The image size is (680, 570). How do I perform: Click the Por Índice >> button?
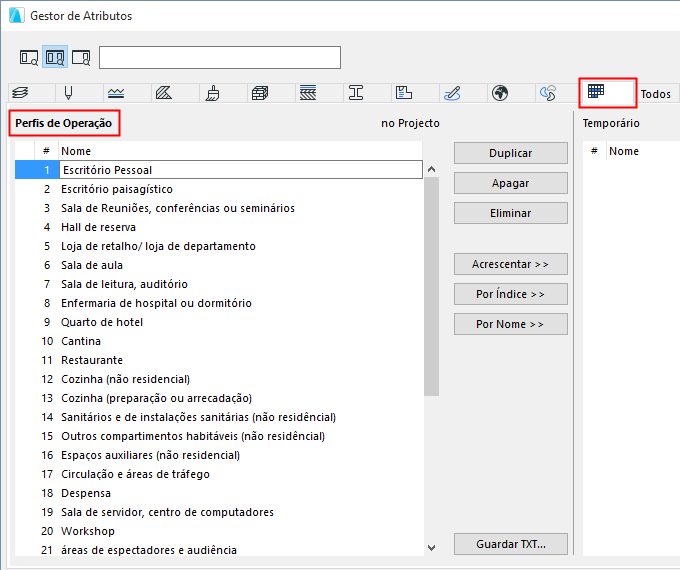click(511, 294)
